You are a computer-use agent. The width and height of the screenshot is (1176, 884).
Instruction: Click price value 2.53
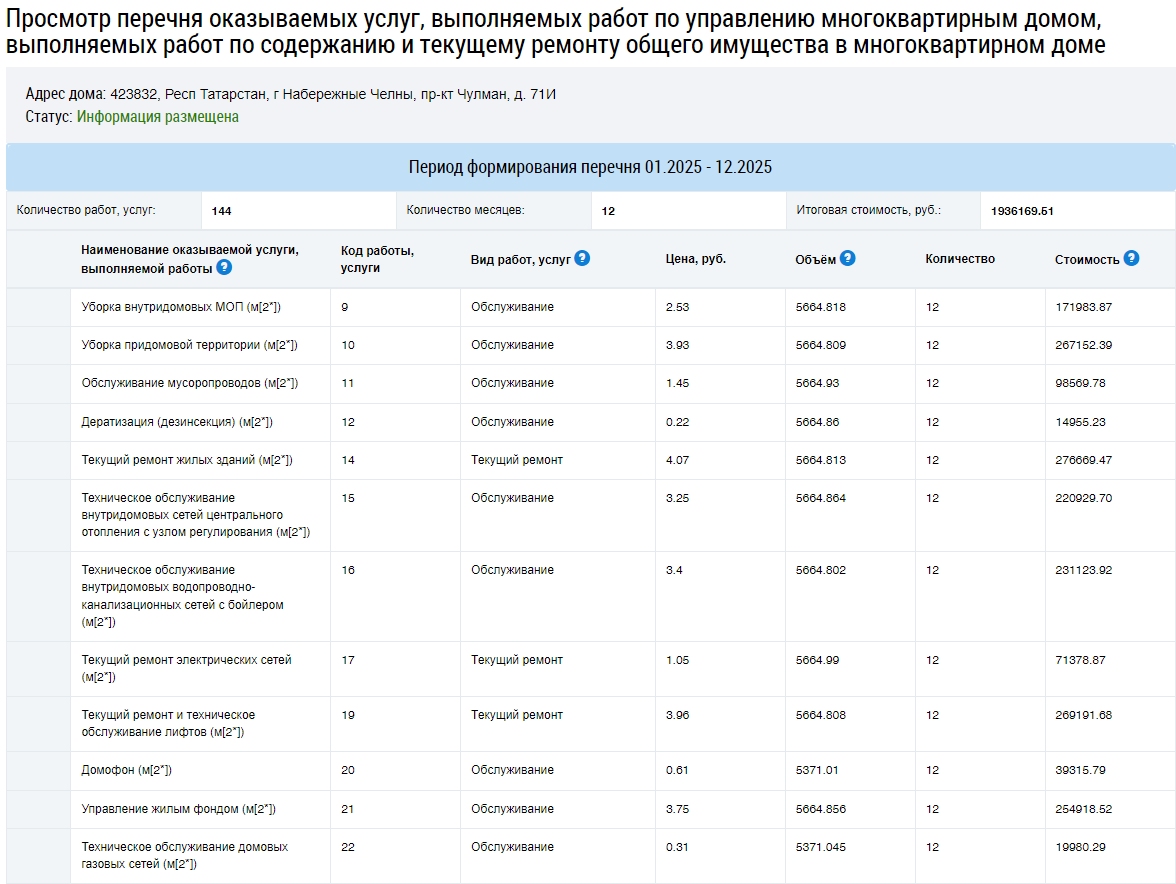[x=677, y=307]
